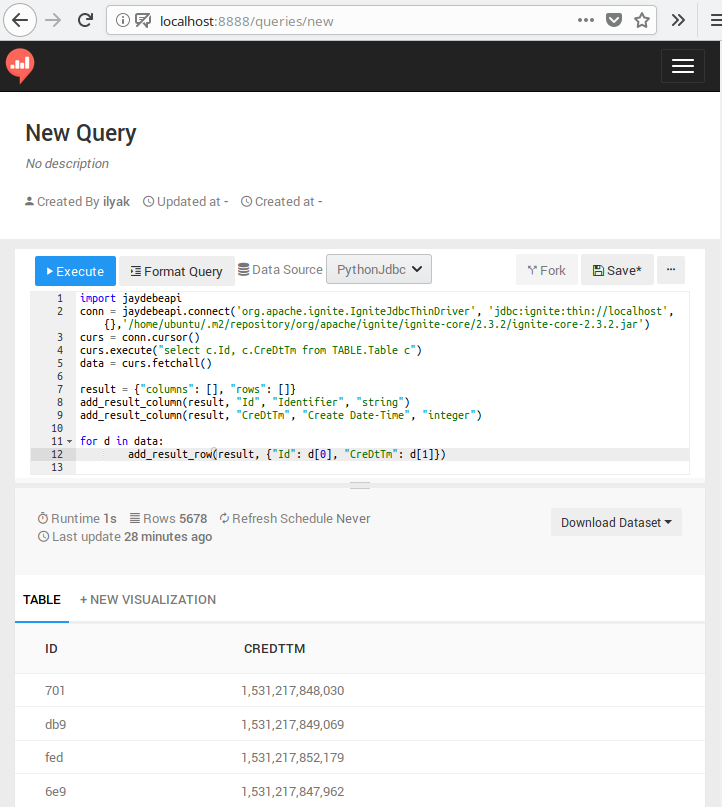The image size is (722, 807).
Task: Open the Download Dataset dropdown
Action: [x=616, y=522]
